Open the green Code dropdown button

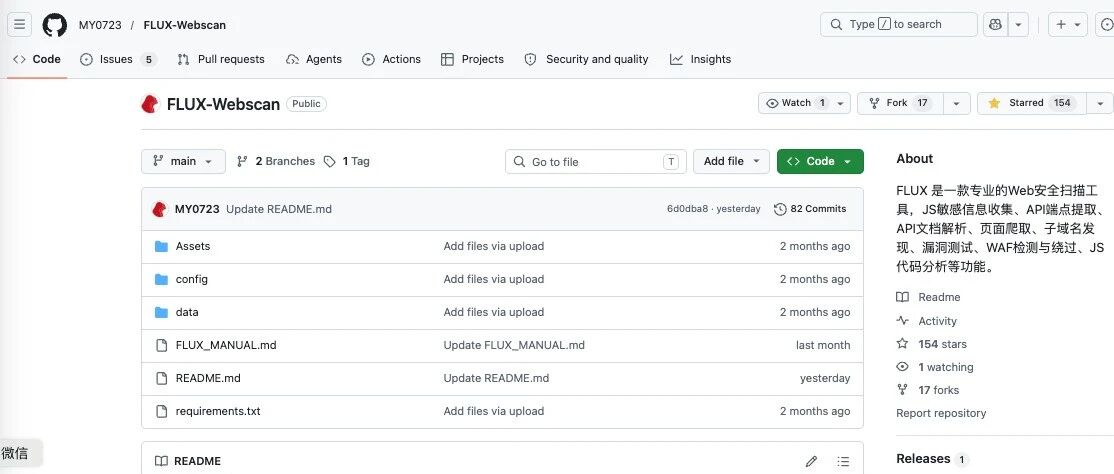(821, 161)
